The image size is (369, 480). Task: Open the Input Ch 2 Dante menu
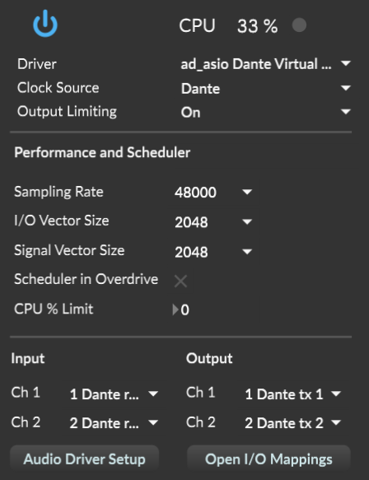114,423
